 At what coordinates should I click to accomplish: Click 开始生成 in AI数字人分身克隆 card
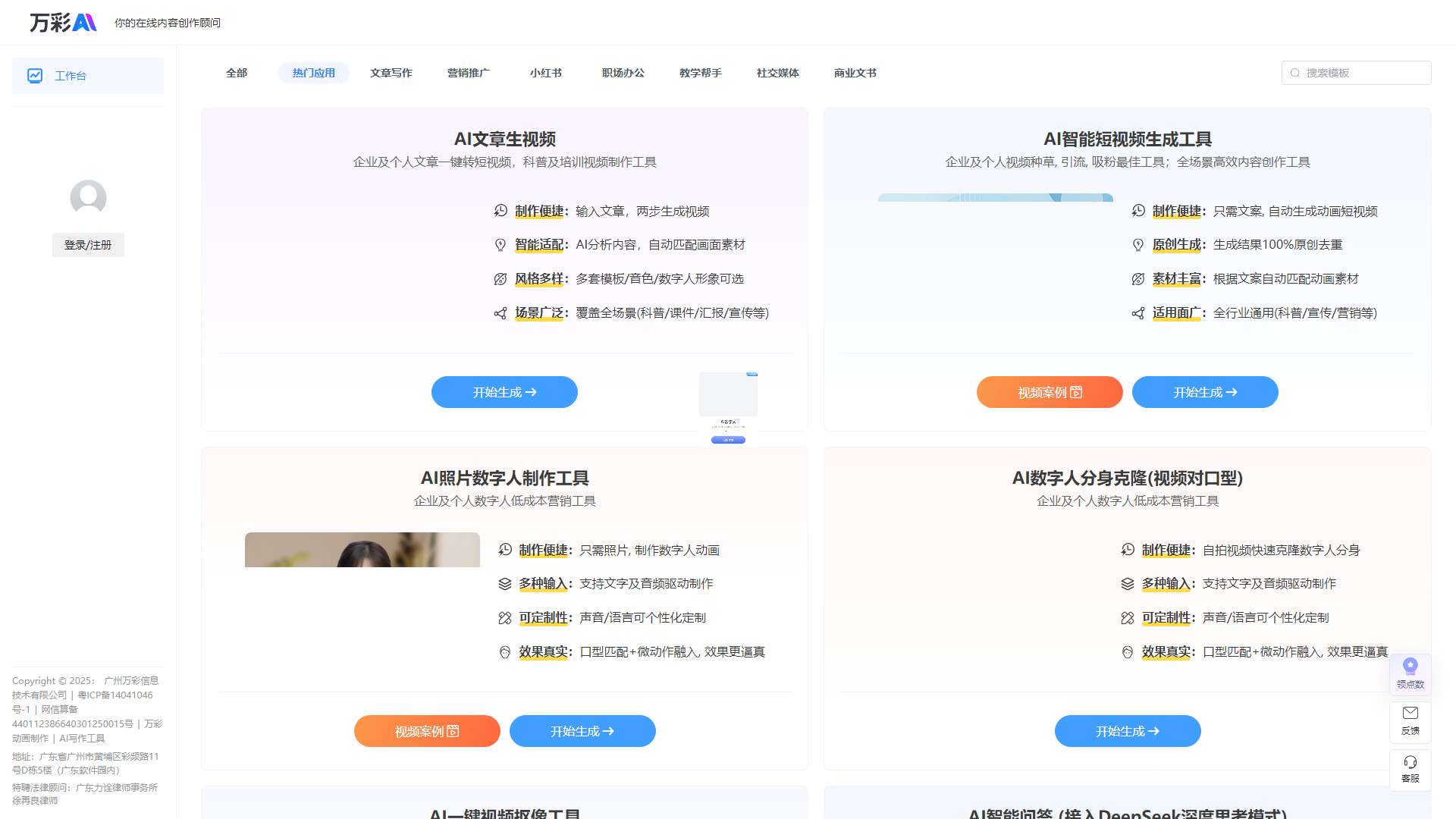pos(1128,731)
